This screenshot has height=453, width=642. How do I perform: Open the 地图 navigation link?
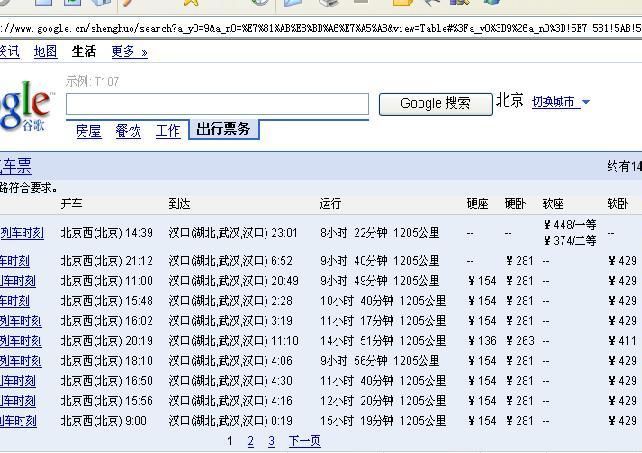(x=45, y=52)
